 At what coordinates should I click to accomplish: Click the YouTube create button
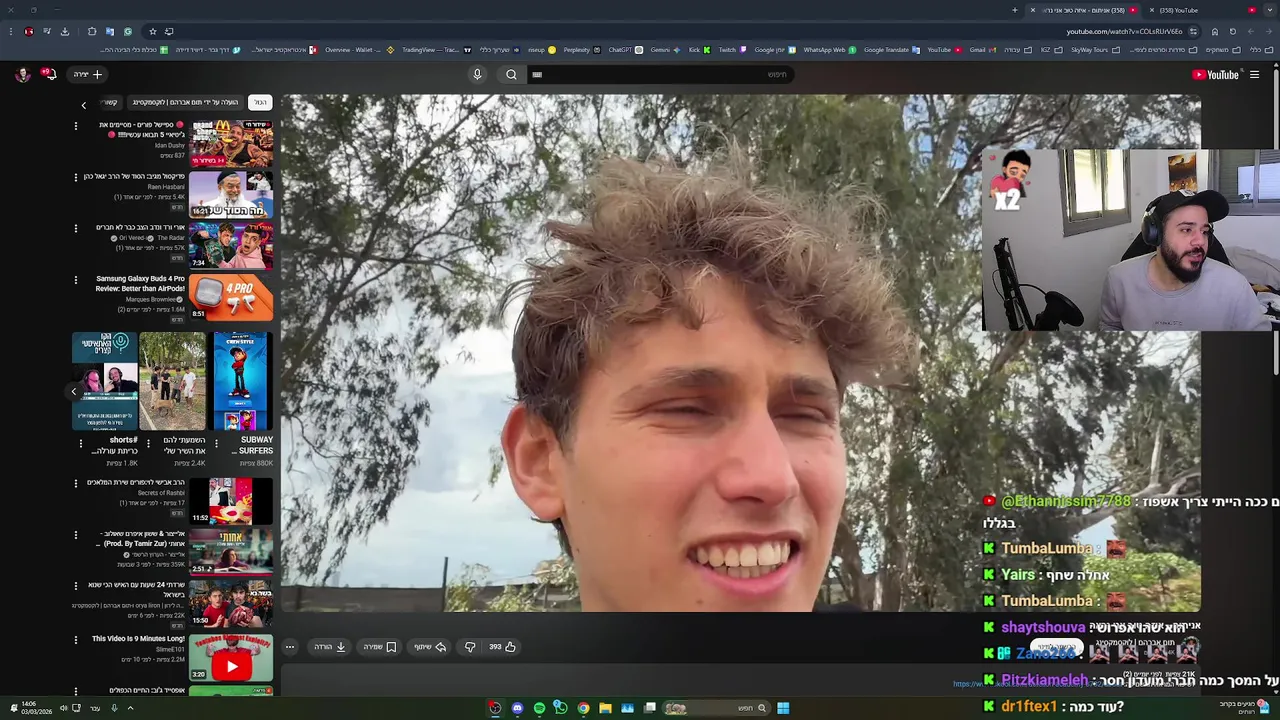pos(88,74)
